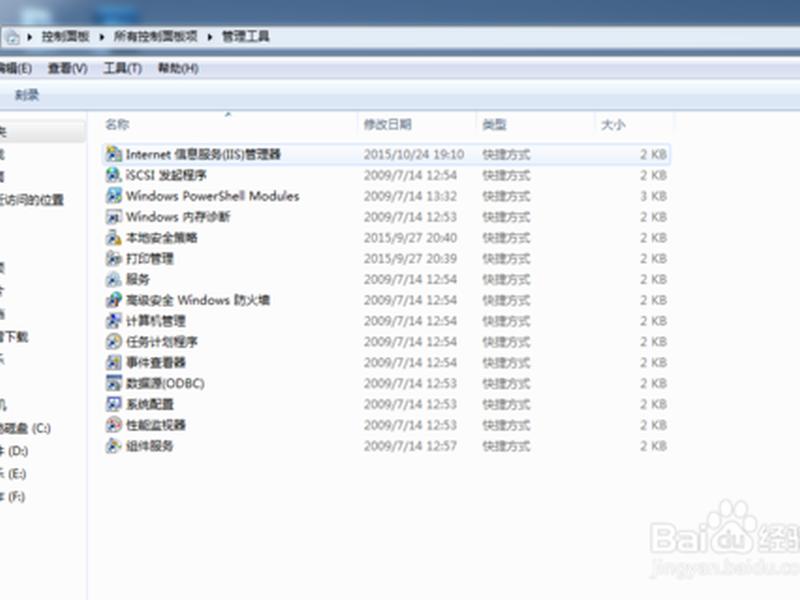Click date 2015/9/27 20:39

410,259
